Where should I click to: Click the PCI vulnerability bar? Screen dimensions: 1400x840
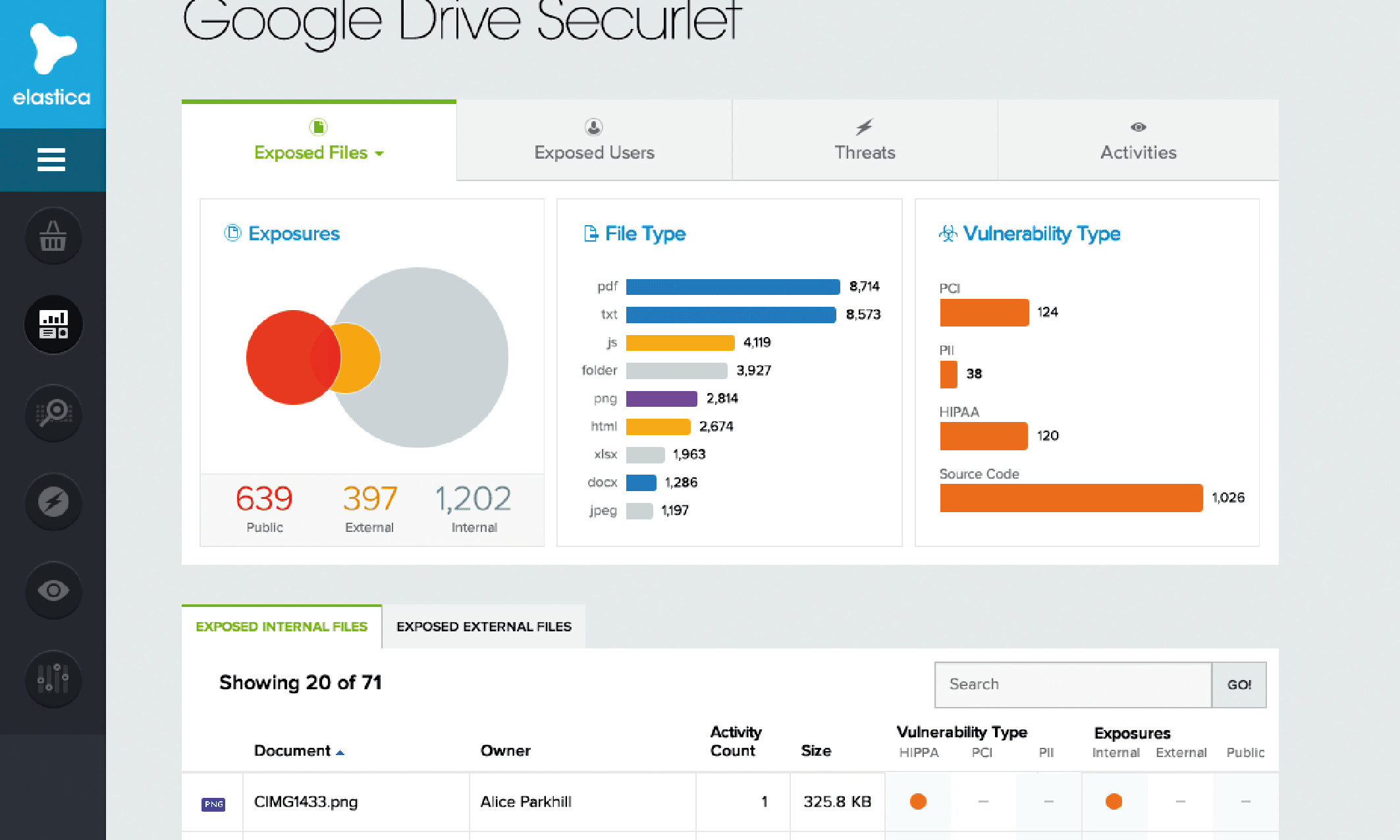pyautogui.click(x=984, y=312)
